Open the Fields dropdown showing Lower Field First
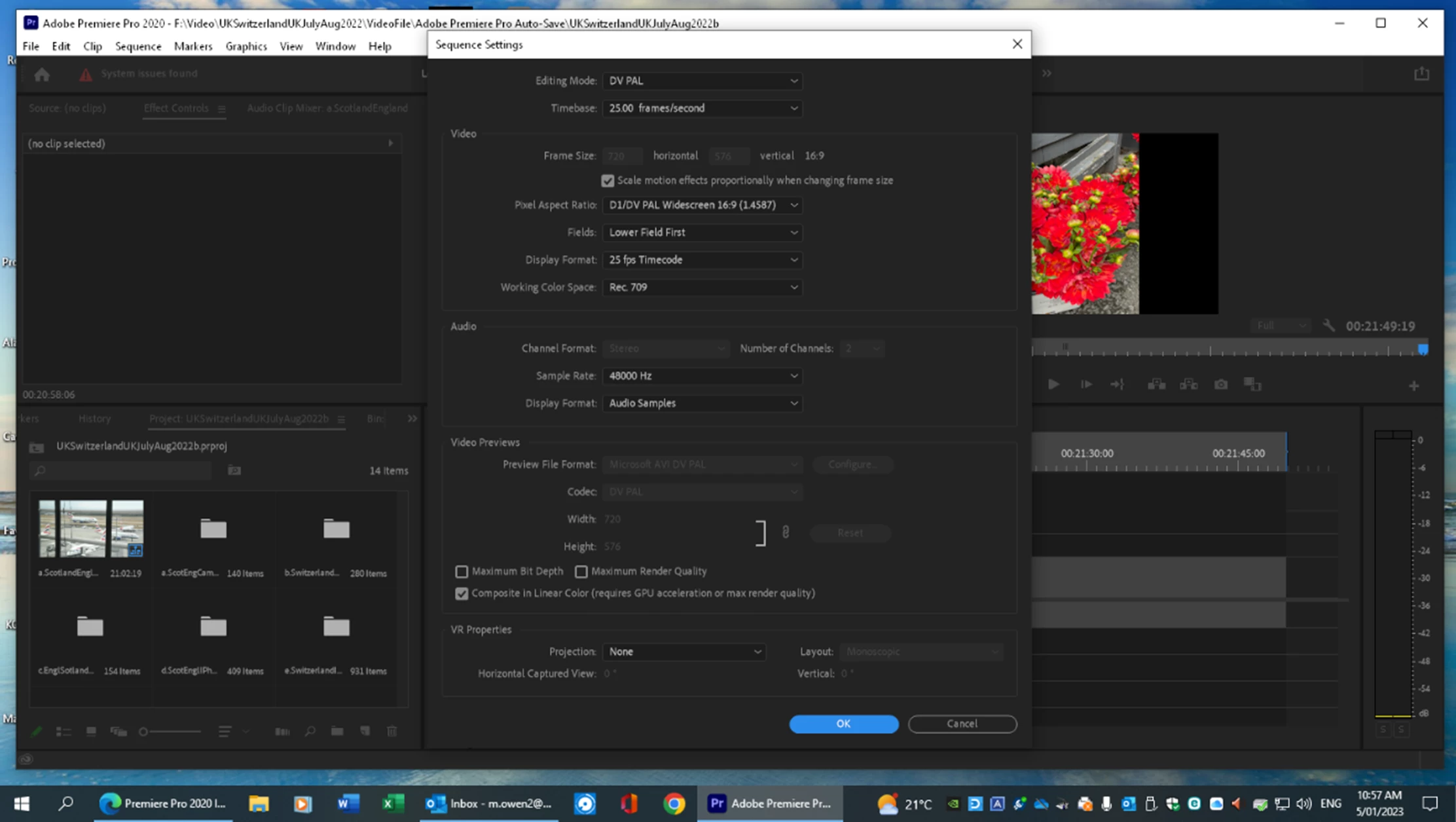 coord(702,233)
